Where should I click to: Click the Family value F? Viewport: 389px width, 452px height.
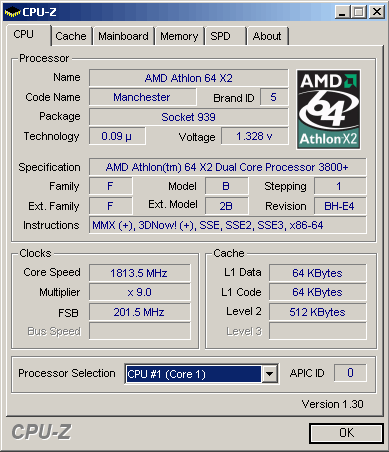111,186
